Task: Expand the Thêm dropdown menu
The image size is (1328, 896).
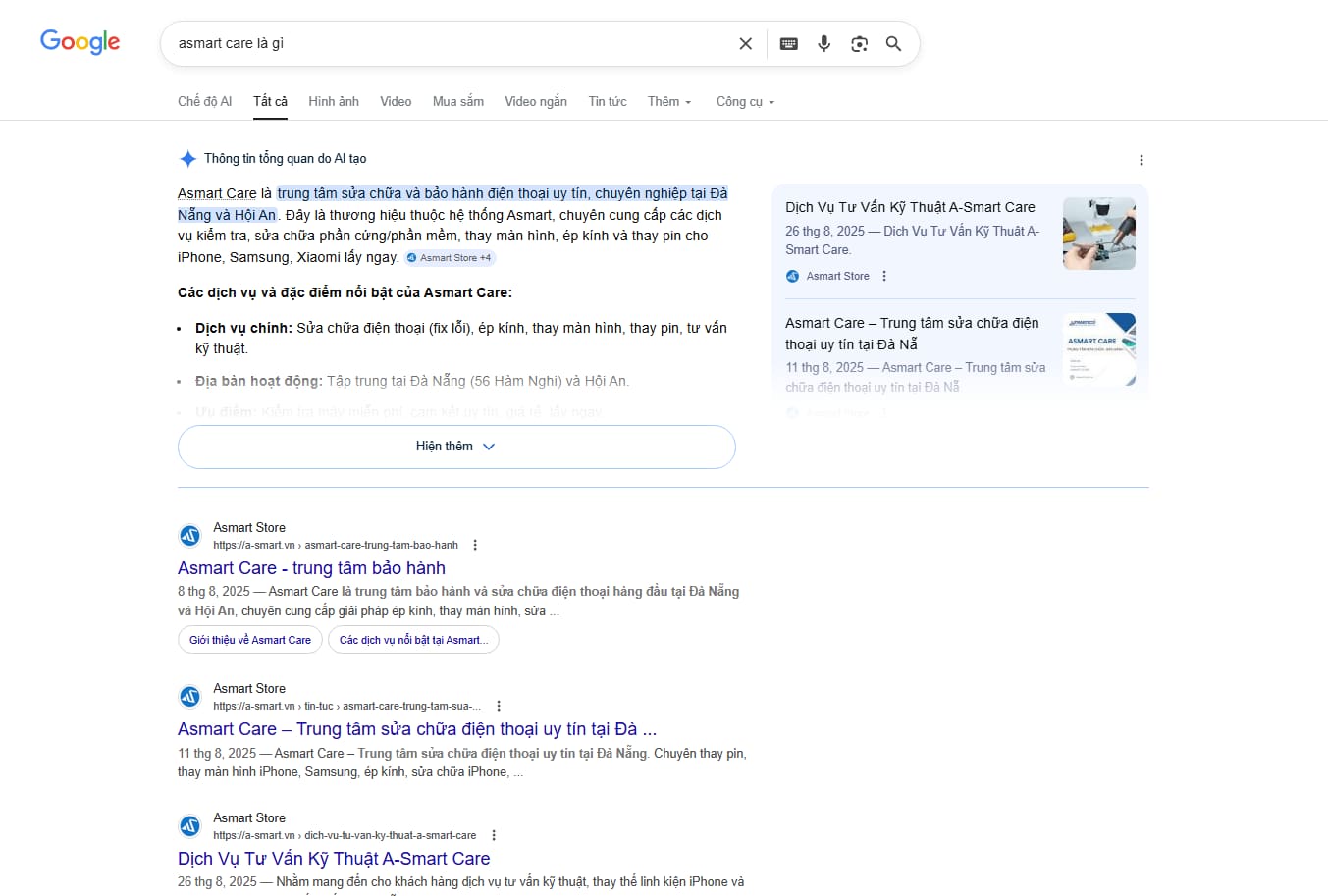Action: point(669,102)
